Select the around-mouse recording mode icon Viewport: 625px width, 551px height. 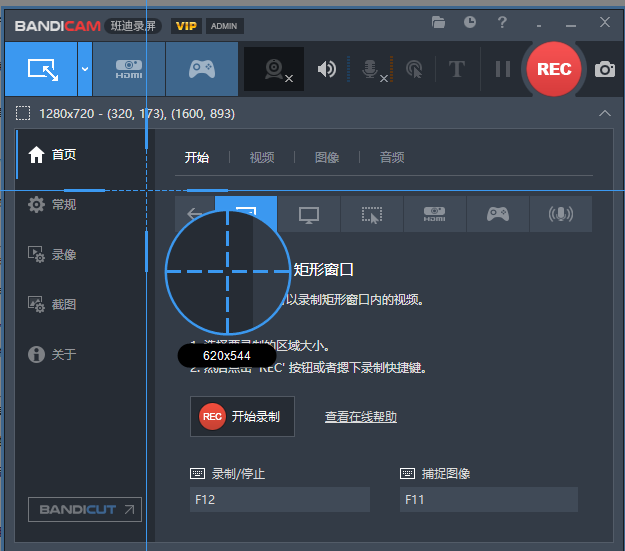[x=372, y=214]
